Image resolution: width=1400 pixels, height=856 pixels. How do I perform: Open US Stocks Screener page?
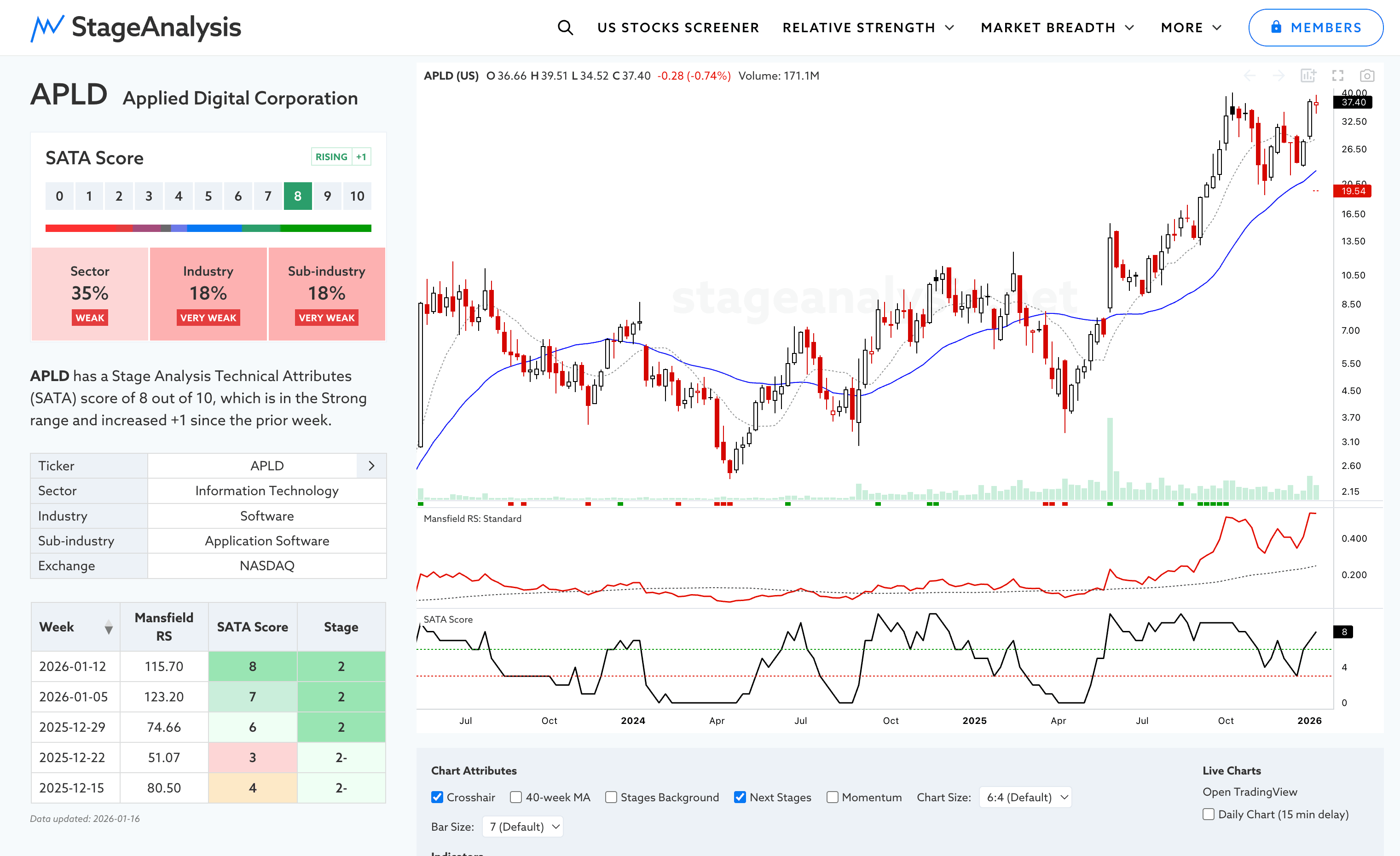(x=678, y=27)
